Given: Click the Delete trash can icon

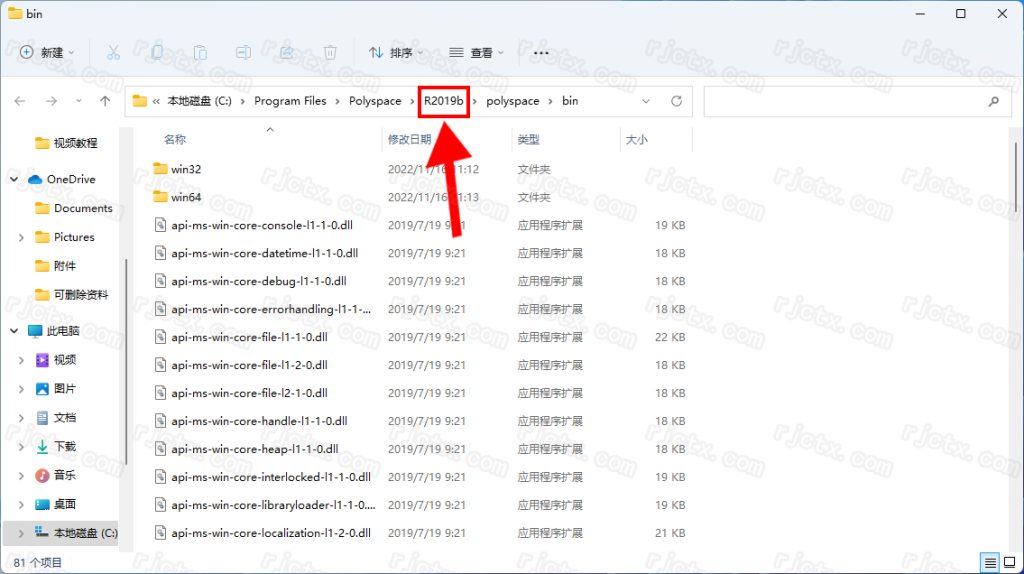Looking at the screenshot, I should pos(330,52).
